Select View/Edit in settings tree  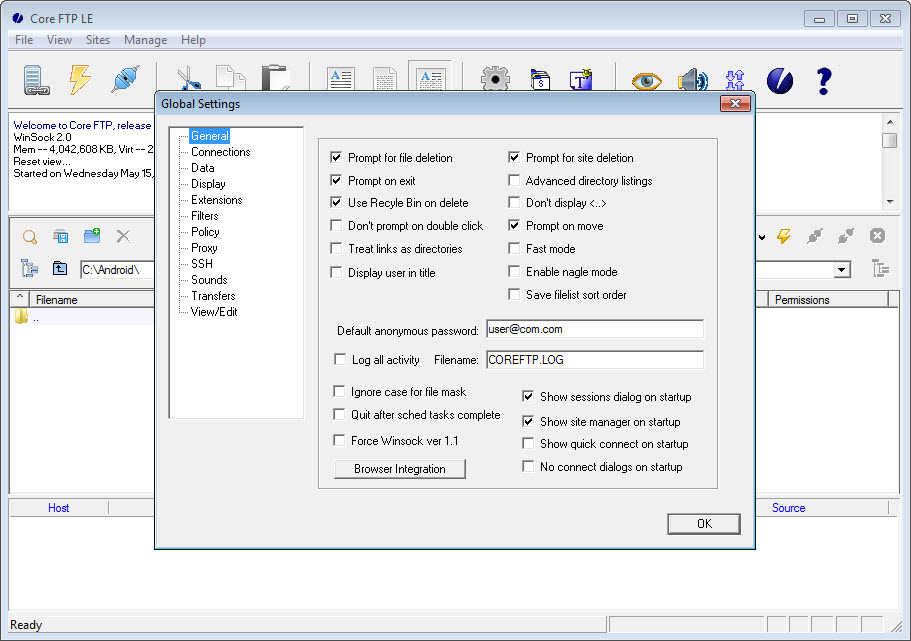214,311
